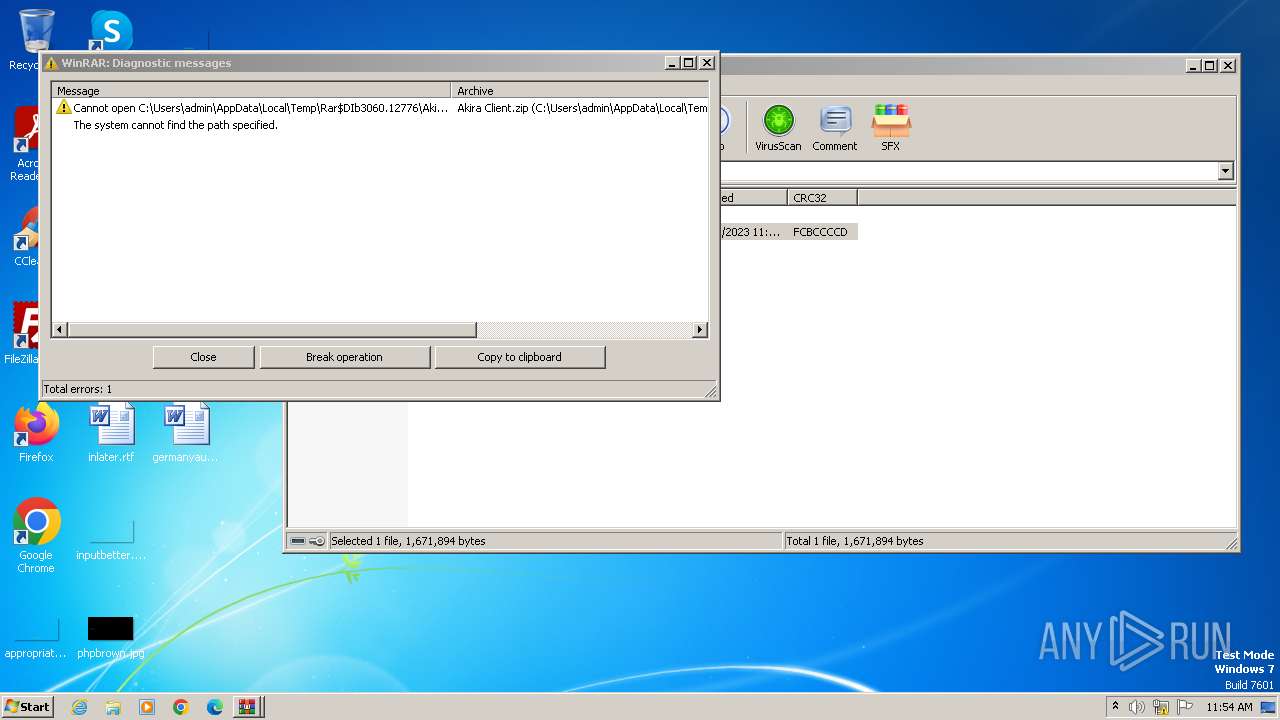Click the Break operation button

(344, 357)
